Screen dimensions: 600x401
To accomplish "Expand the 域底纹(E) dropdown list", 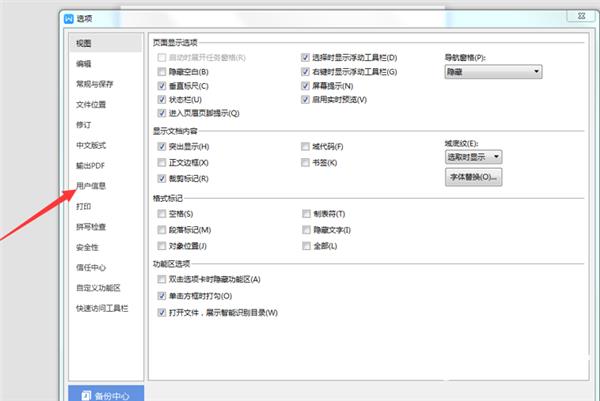I will pyautogui.click(x=473, y=157).
